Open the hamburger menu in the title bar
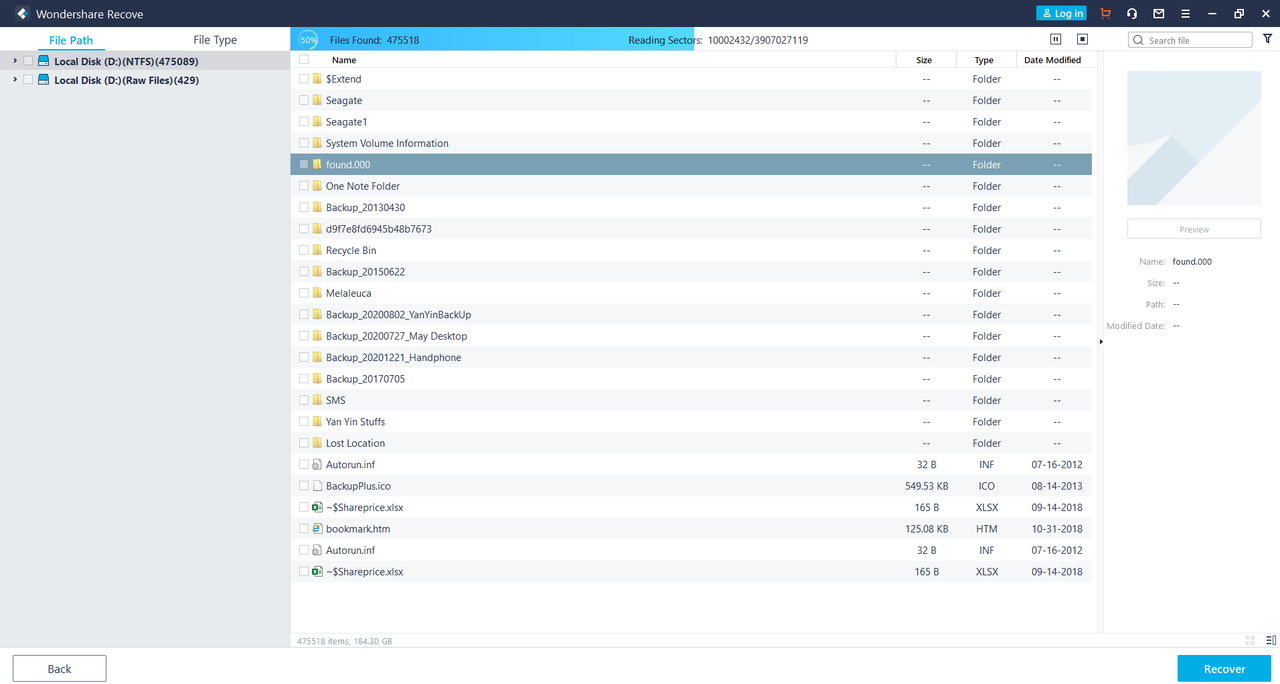Screen dimensions: 1280x684 click(1185, 13)
